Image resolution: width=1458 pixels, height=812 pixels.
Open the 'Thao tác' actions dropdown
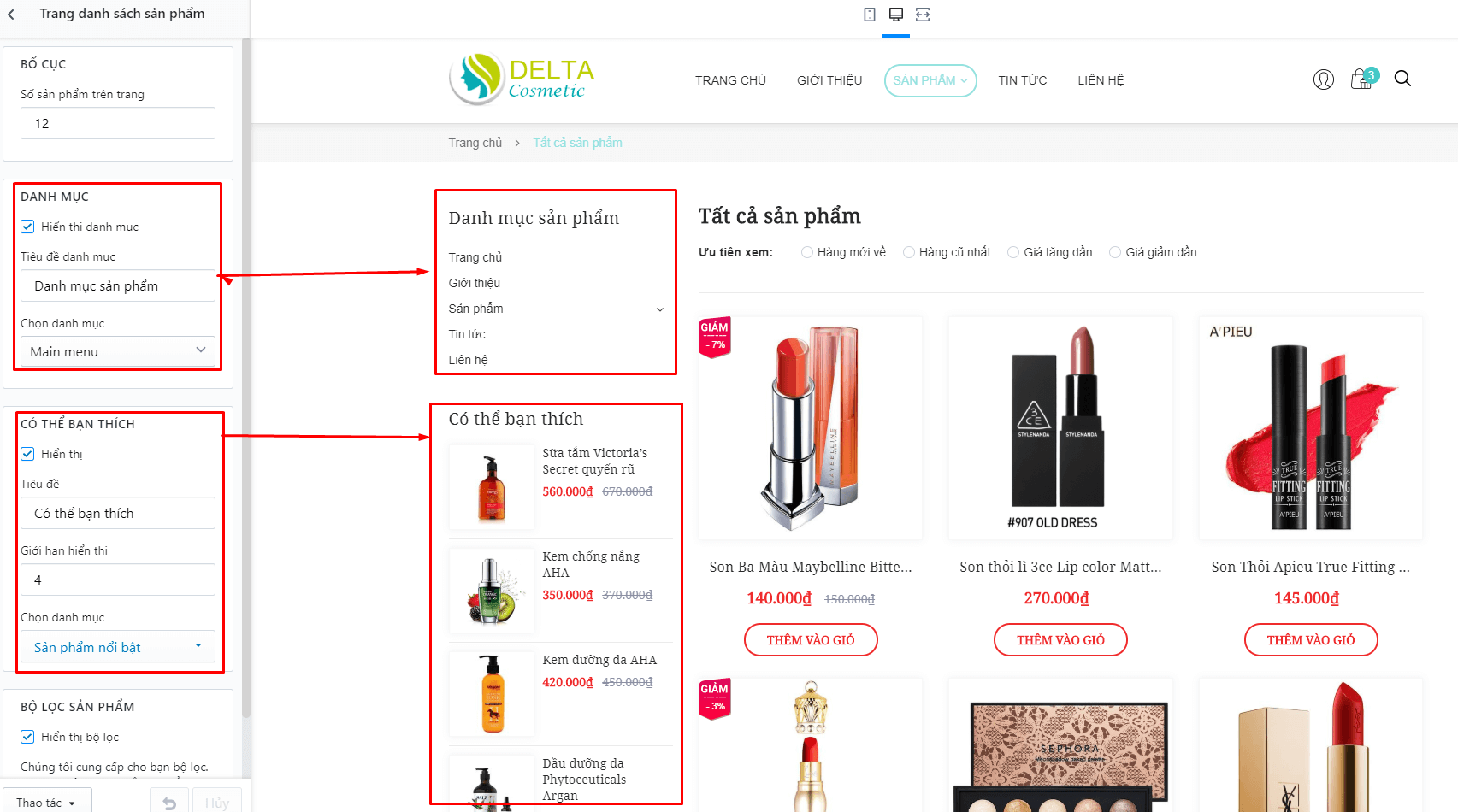click(46, 803)
